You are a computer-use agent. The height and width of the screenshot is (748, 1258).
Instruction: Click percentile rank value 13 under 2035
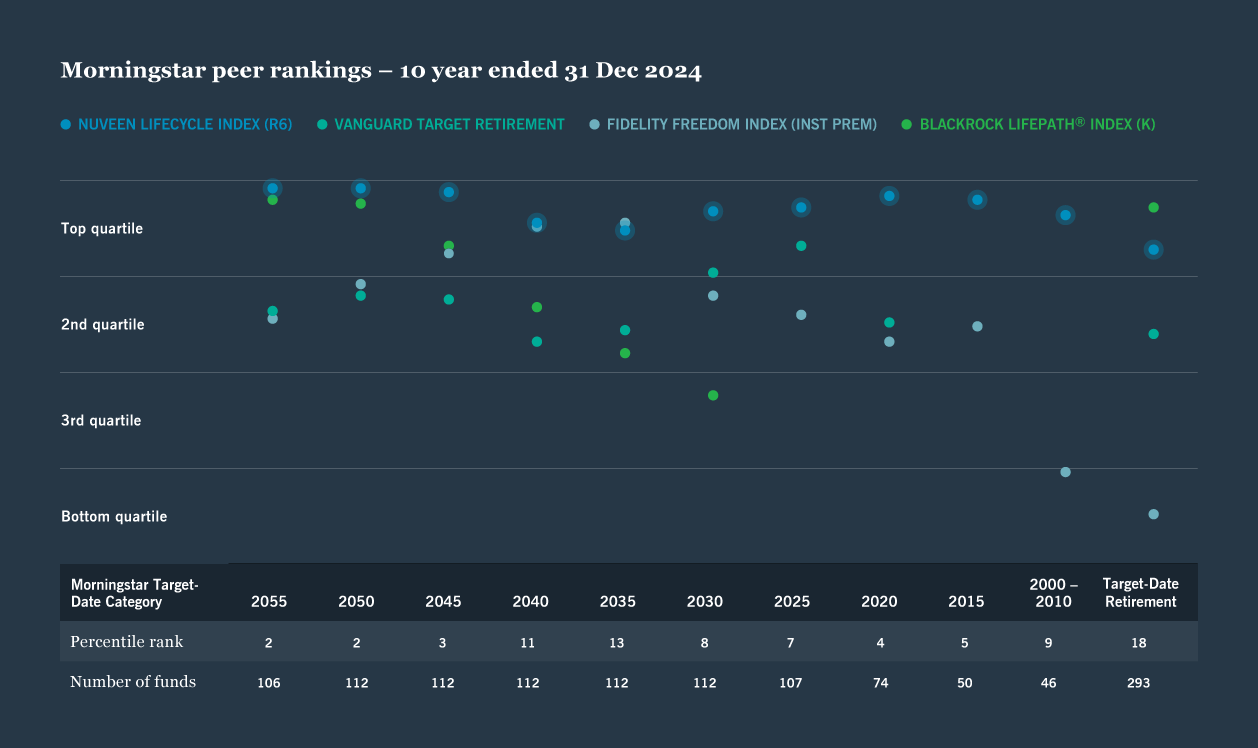point(617,643)
